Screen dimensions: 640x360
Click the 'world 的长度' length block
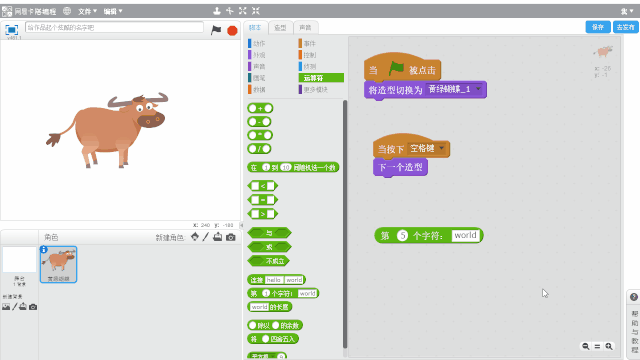point(270,307)
